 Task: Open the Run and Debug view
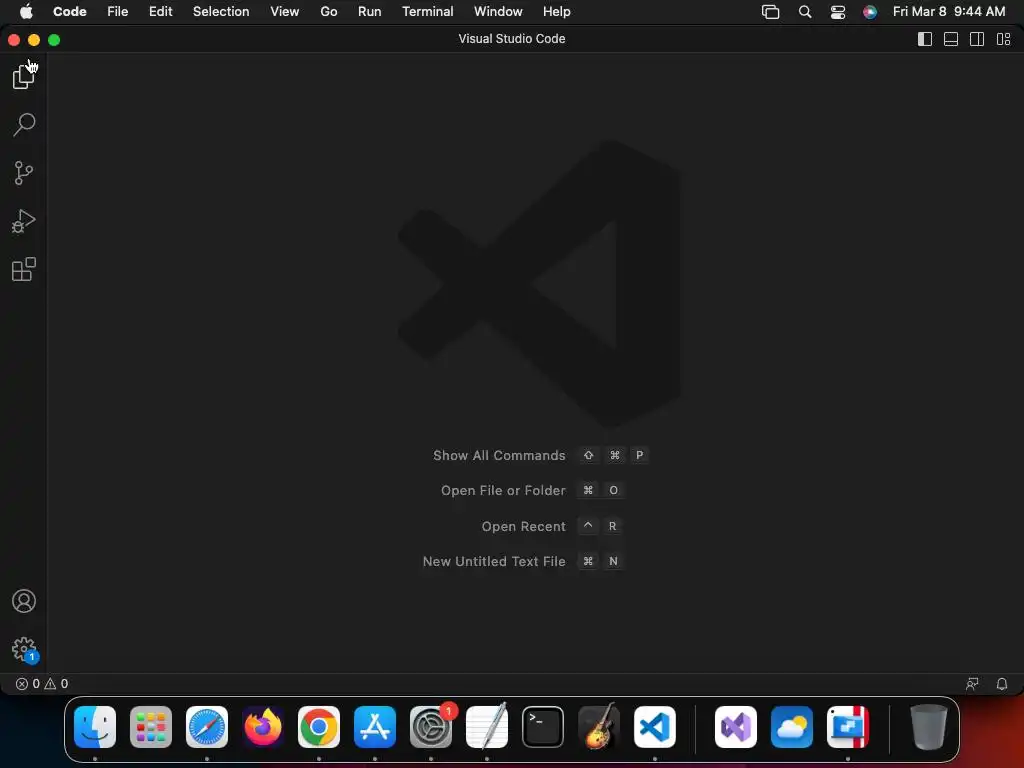24,221
